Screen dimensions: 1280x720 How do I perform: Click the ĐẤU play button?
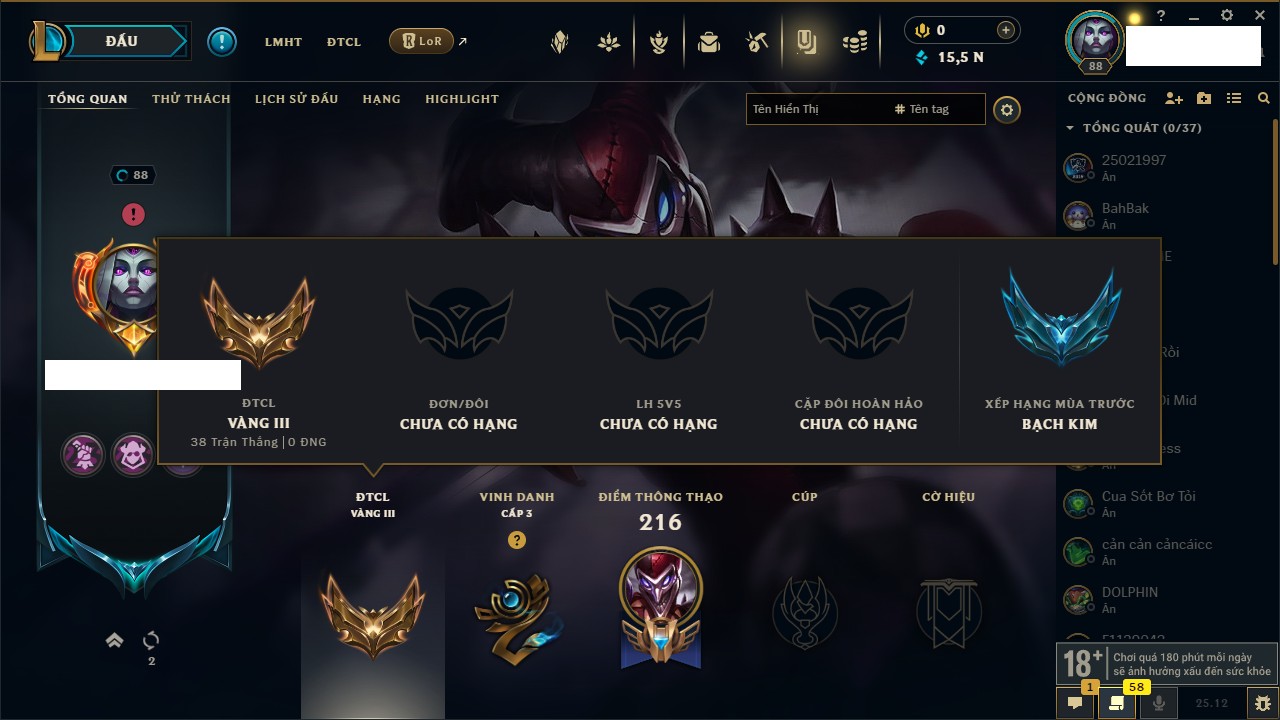(x=122, y=41)
